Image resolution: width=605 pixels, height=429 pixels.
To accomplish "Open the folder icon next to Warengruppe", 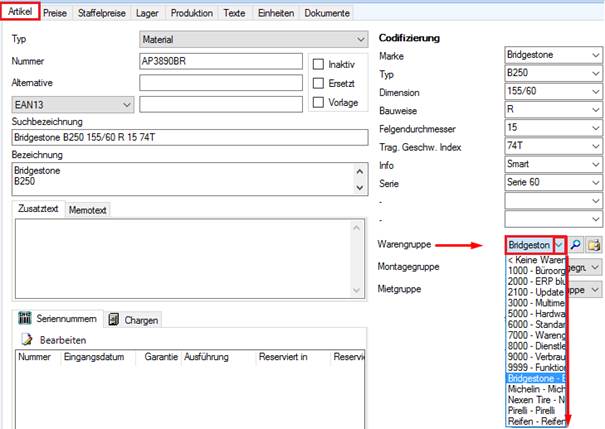I will pos(594,245).
